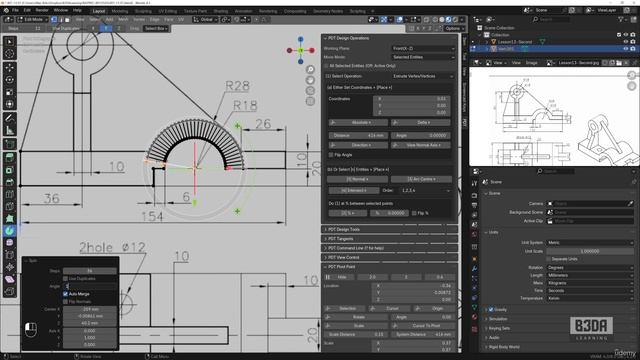Viewport: 640px width, 360px height.
Task: Expand the PDT Tangents panel
Action: (x=390, y=239)
